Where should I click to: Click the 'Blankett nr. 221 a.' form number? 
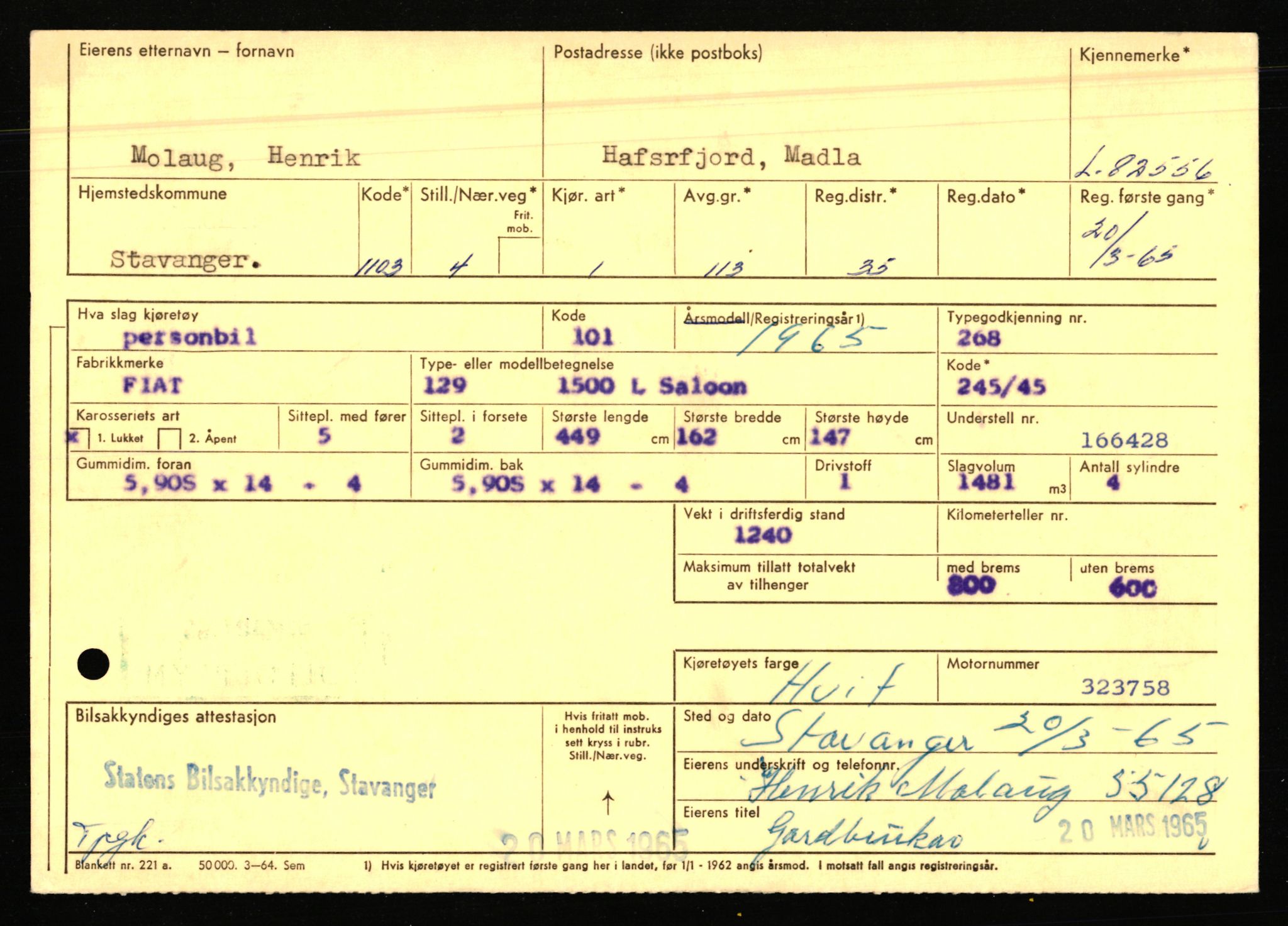click(123, 865)
